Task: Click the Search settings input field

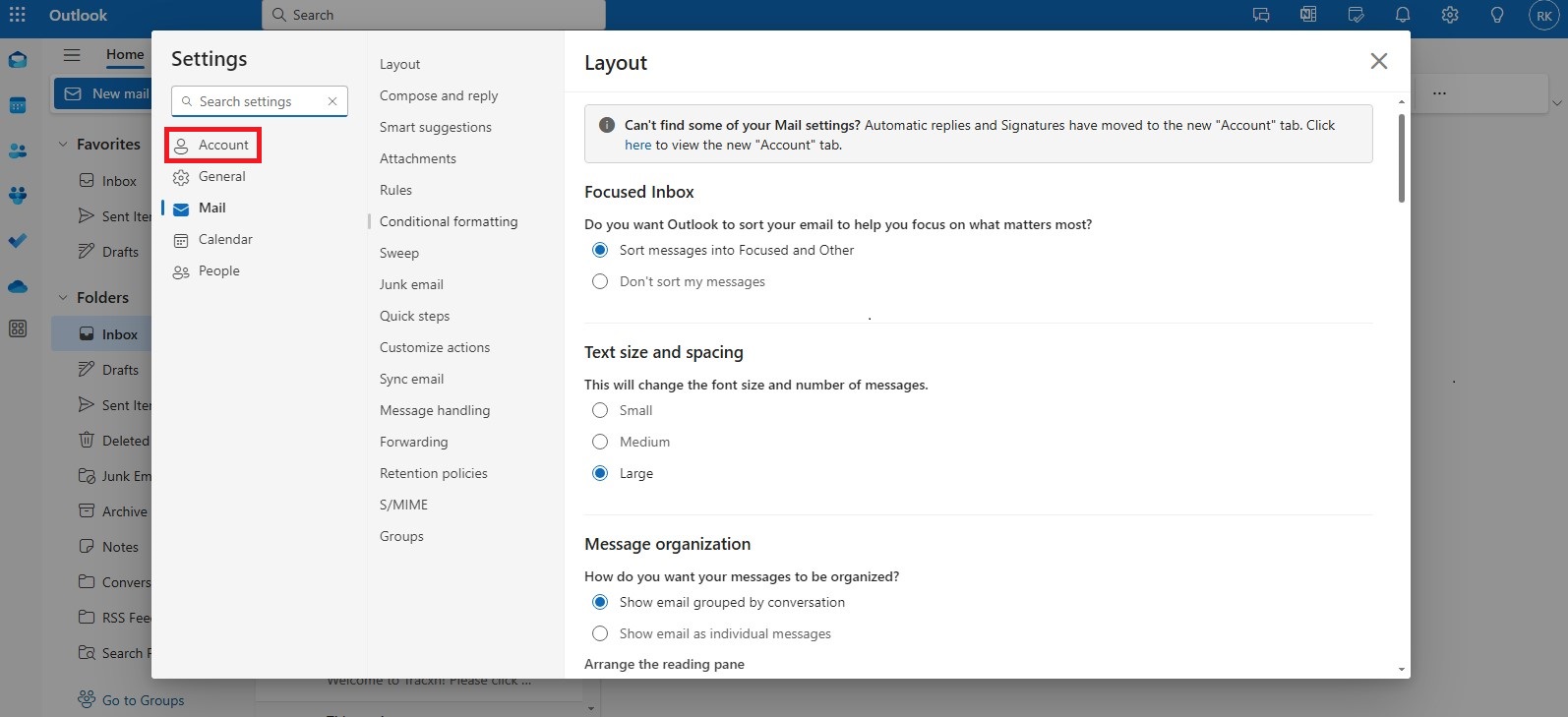Action: coord(260,101)
